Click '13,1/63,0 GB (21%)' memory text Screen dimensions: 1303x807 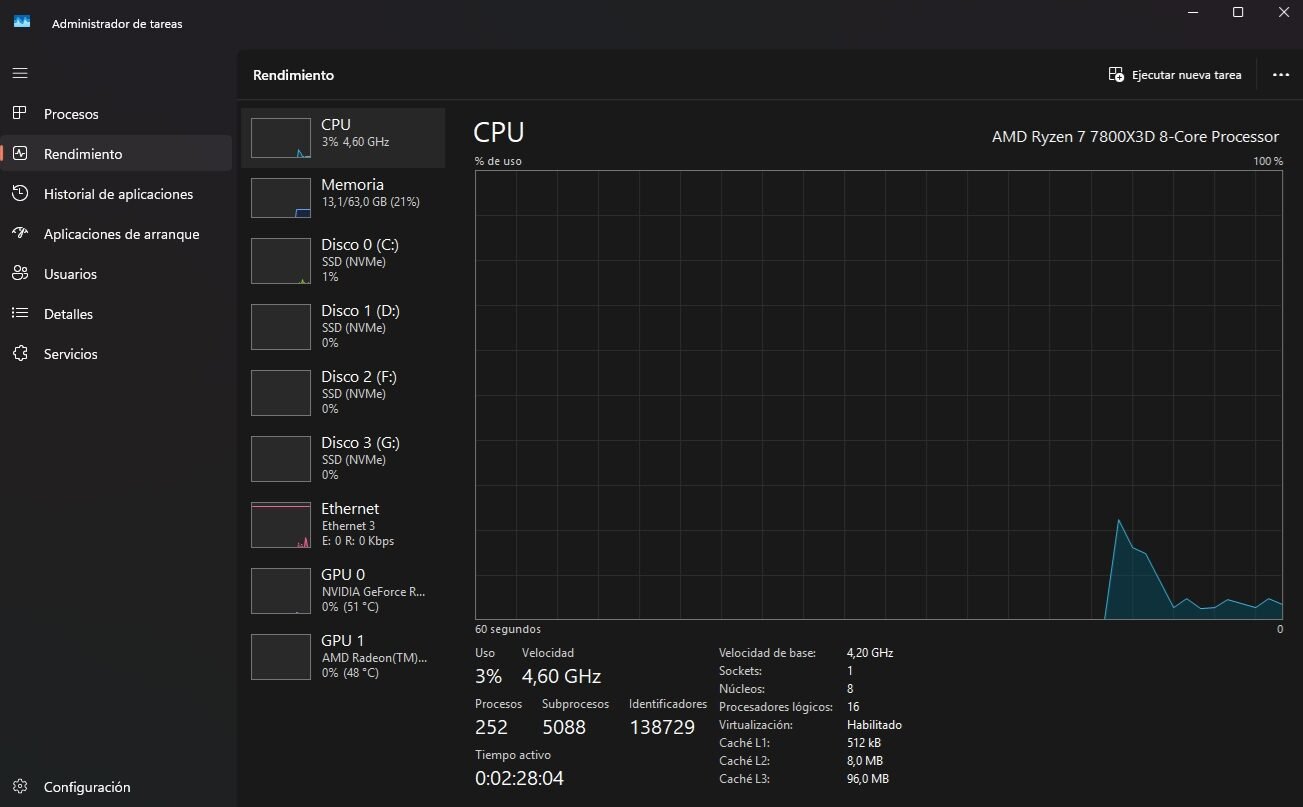click(370, 202)
